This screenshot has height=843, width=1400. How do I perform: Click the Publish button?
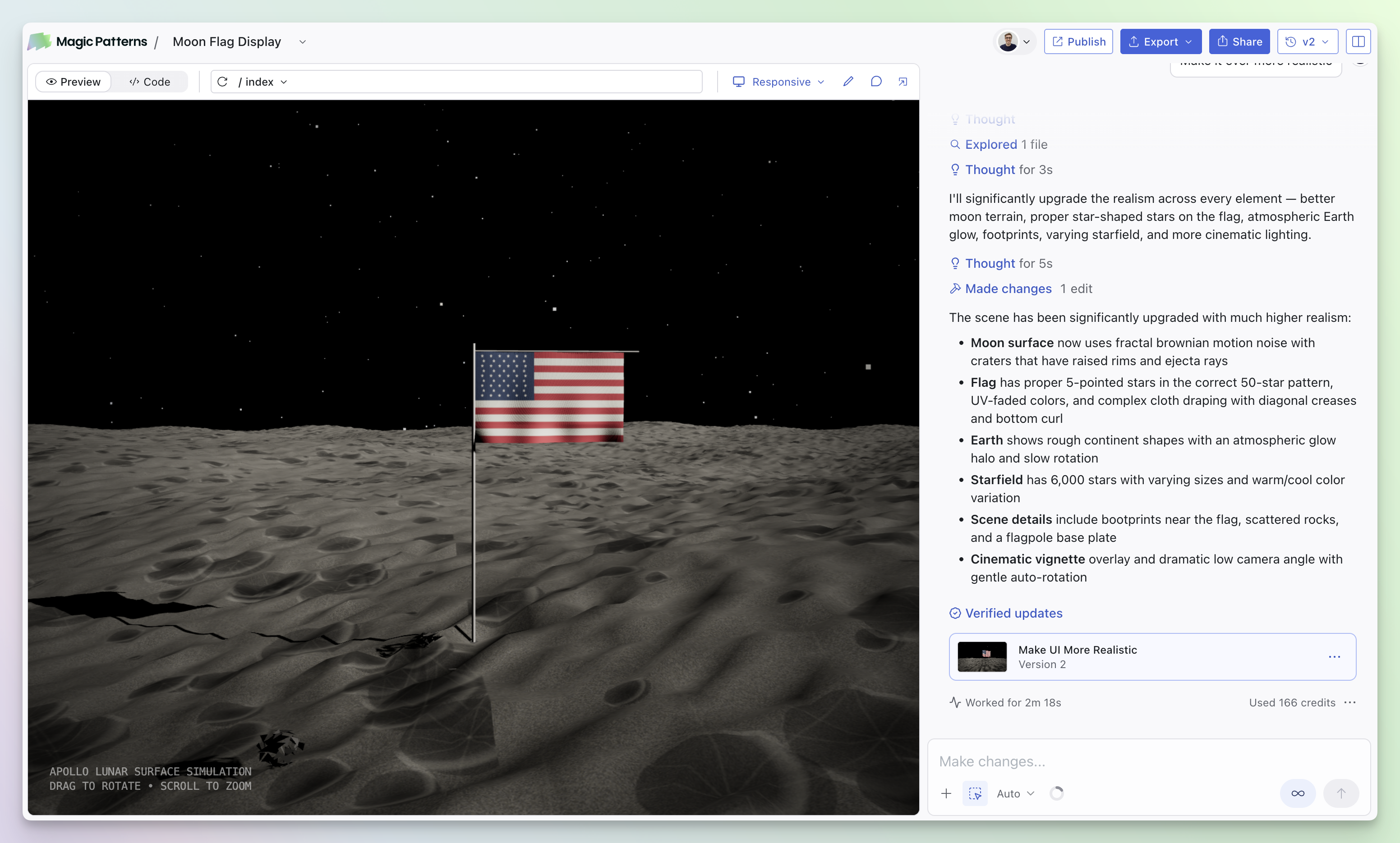pyautogui.click(x=1078, y=41)
